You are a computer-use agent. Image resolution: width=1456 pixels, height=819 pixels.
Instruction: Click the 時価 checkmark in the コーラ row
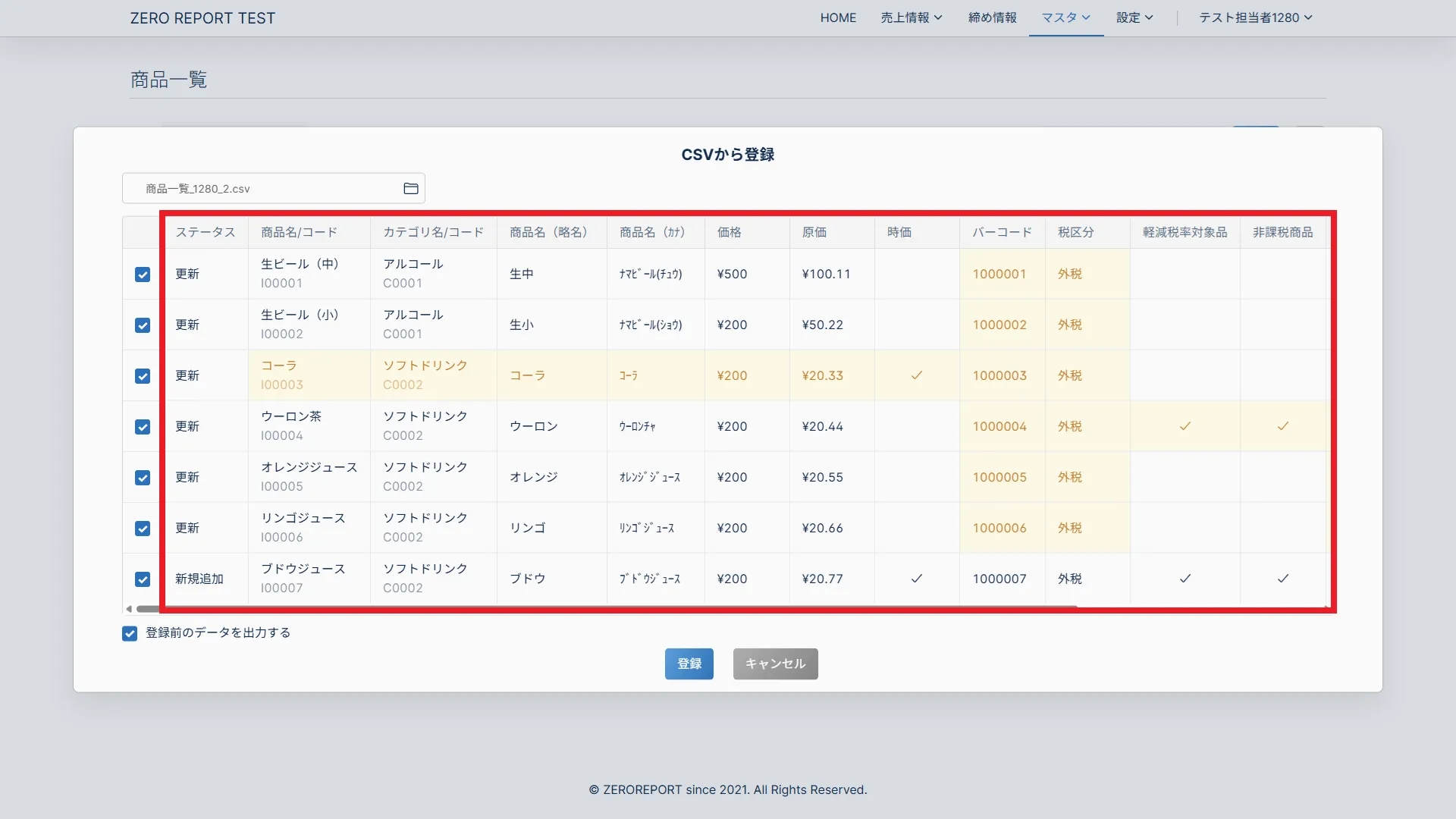[916, 375]
